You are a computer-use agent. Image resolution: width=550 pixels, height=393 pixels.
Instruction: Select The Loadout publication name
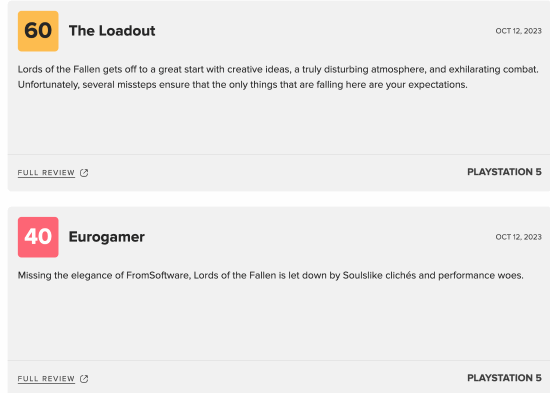(x=112, y=31)
